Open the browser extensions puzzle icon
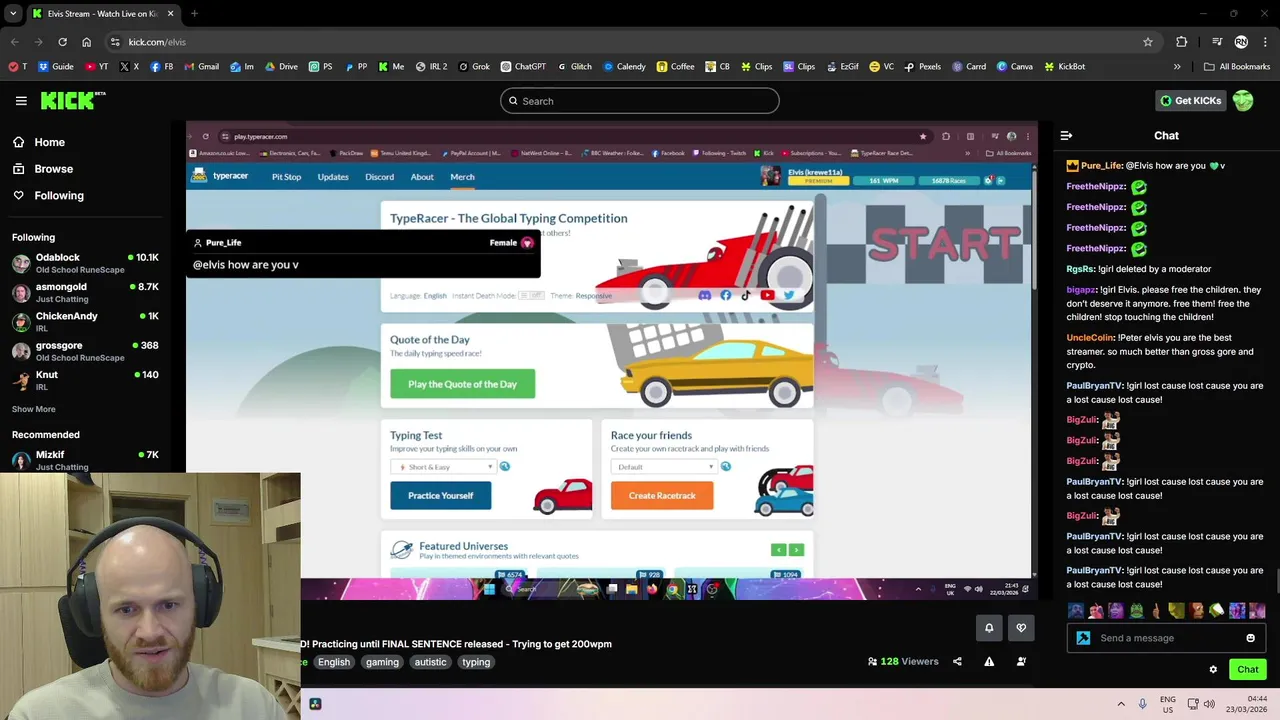This screenshot has height=720, width=1280. (1182, 42)
